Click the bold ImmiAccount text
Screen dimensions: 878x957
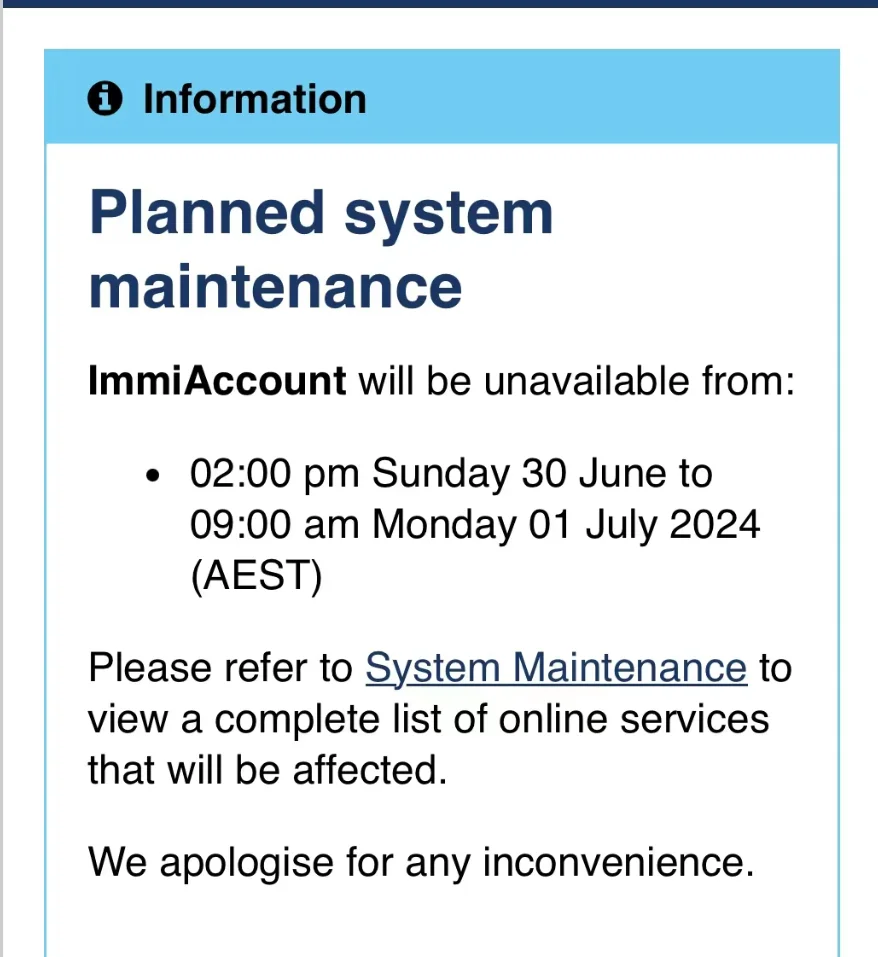pyautogui.click(x=217, y=381)
